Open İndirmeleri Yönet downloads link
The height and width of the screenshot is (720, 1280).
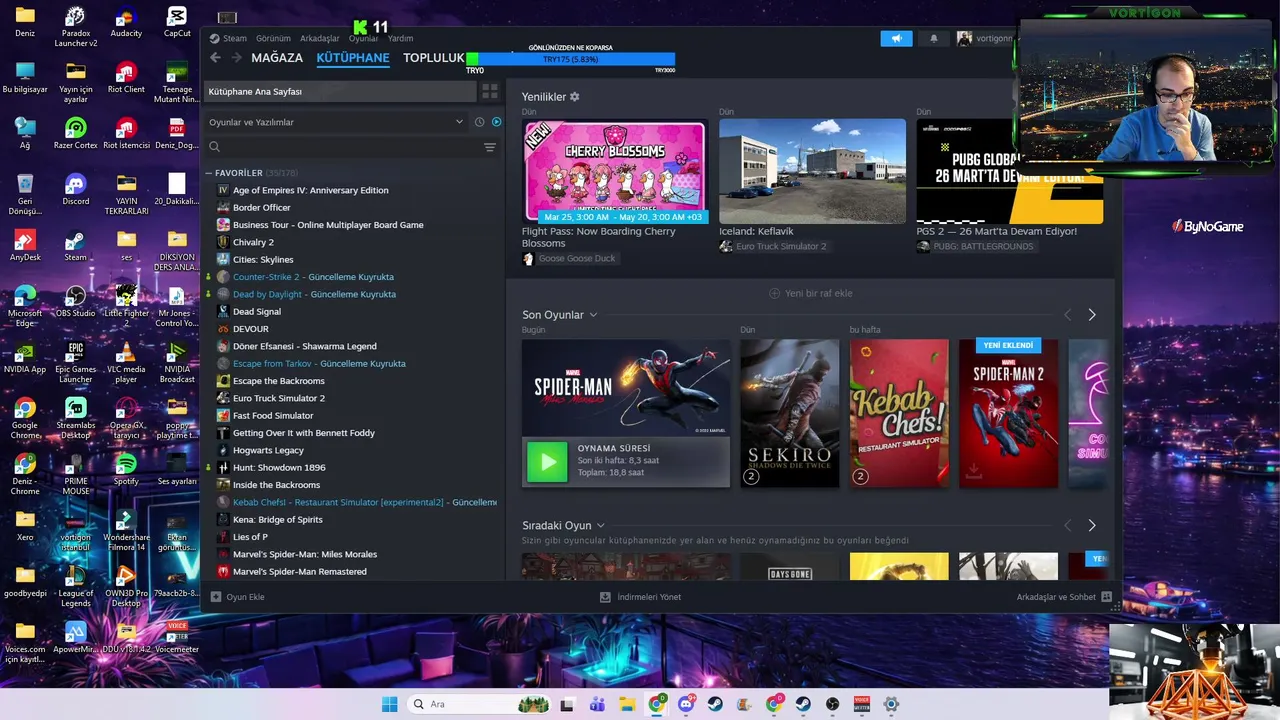coord(640,597)
